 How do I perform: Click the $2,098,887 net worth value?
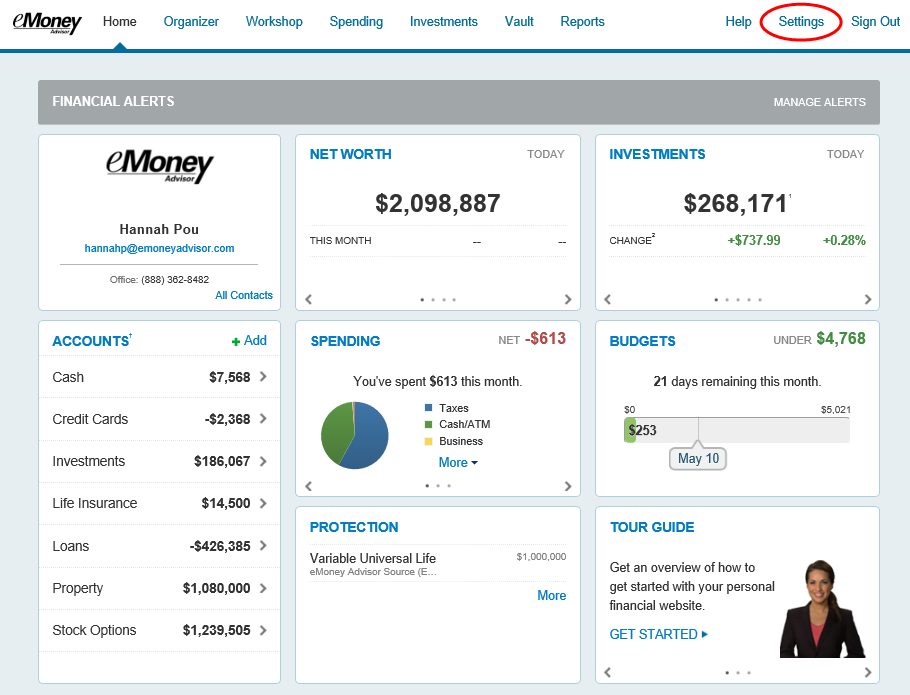point(438,204)
